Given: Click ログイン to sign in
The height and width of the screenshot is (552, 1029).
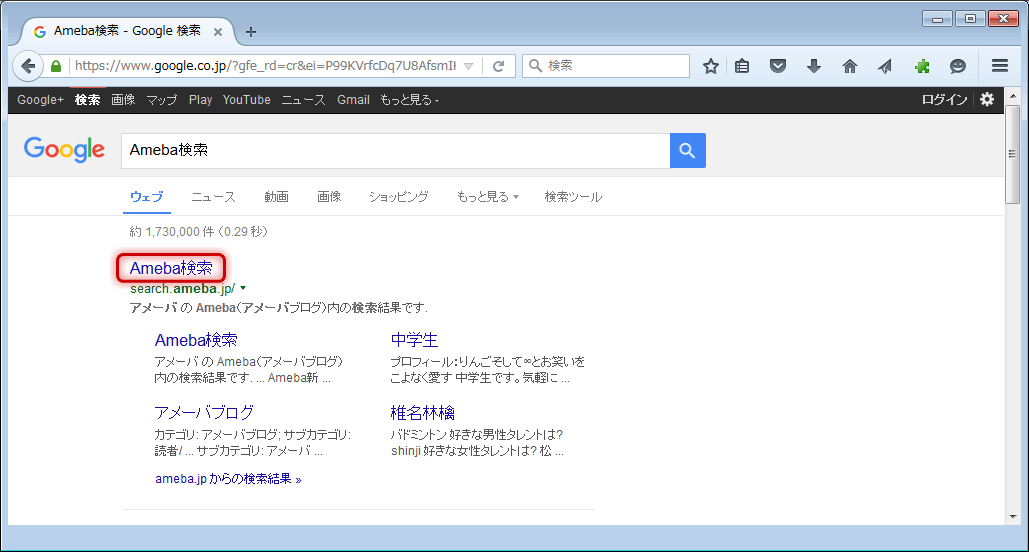Looking at the screenshot, I should click(x=944, y=100).
